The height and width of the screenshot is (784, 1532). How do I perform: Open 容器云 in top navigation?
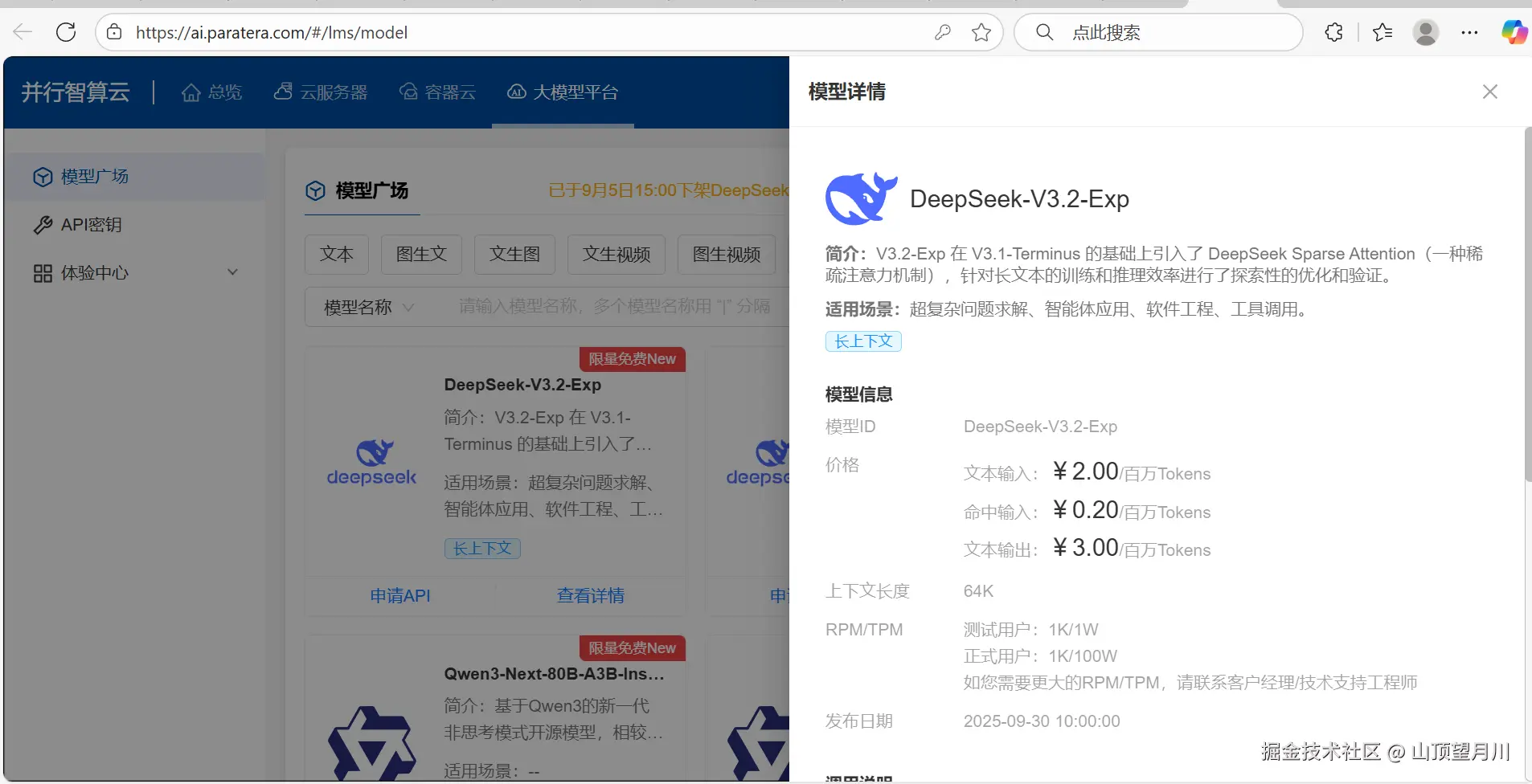tap(438, 92)
